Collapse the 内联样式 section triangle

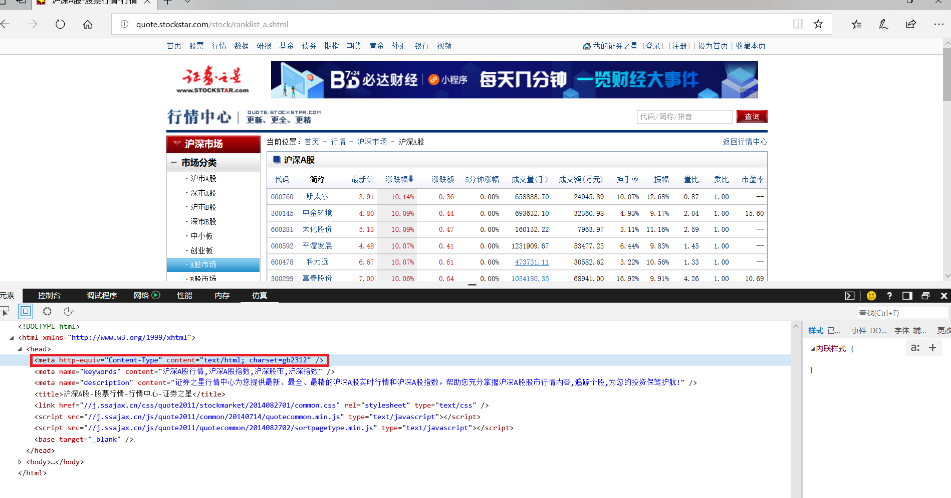tap(812, 349)
